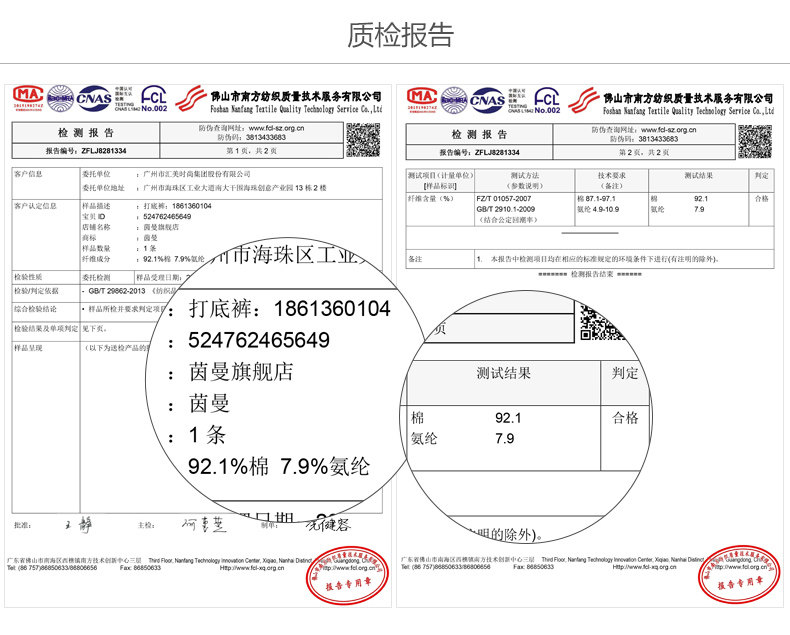Screen dimensions: 790x635
Task: Click the red 报告专用章 stamp on page 1
Action: pyautogui.click(x=348, y=576)
